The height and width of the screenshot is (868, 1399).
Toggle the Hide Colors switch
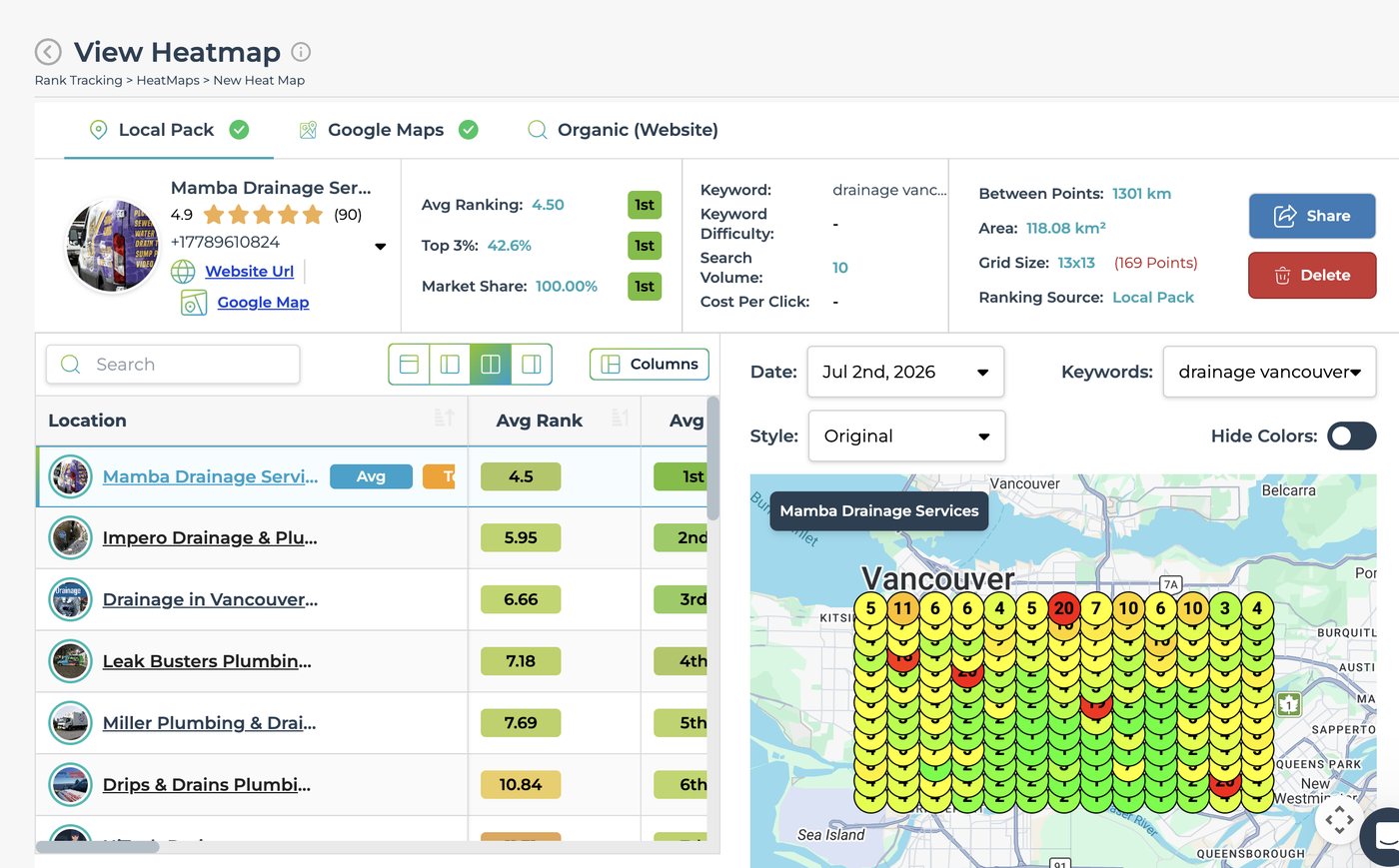pyautogui.click(x=1352, y=435)
